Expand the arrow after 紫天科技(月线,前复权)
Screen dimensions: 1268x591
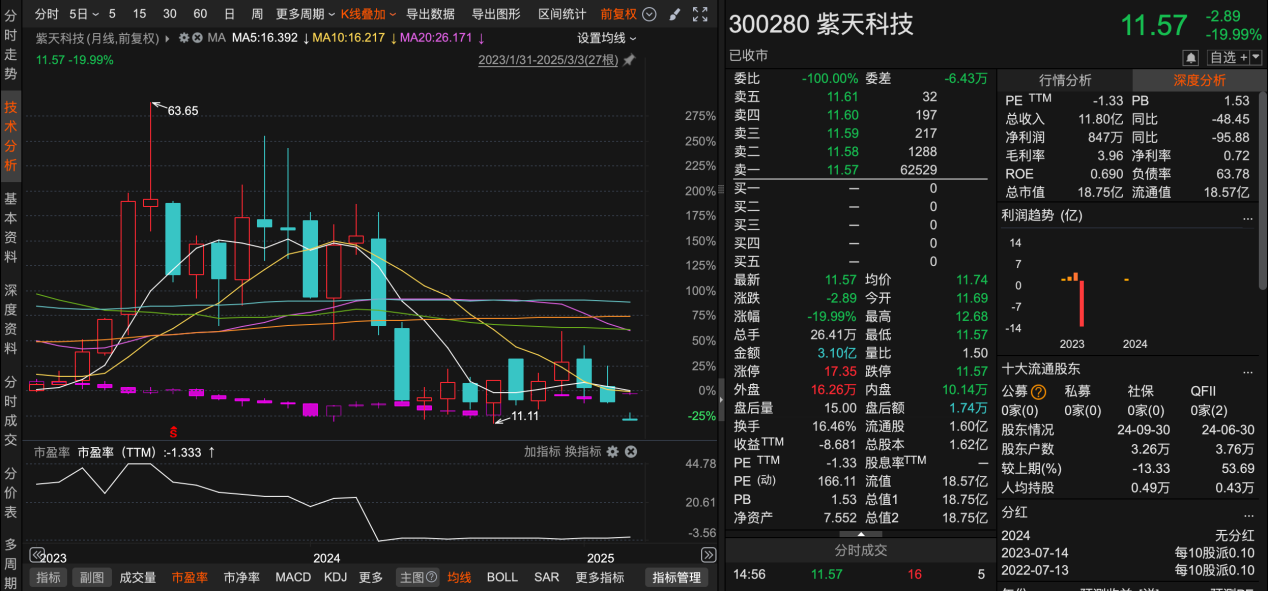(x=167, y=38)
